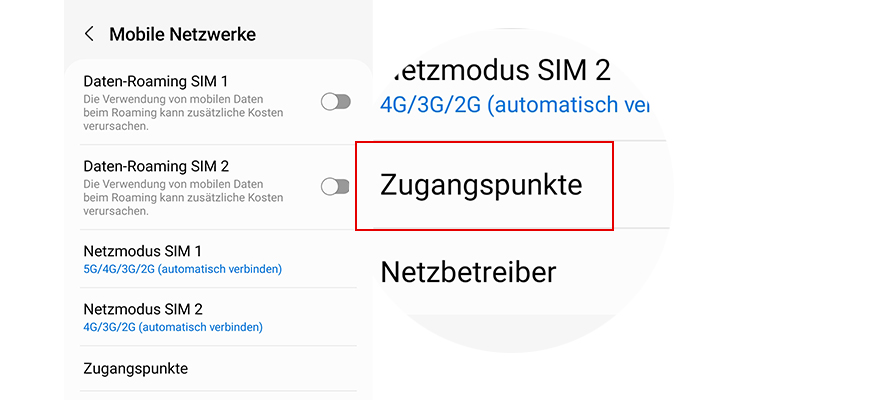Image resolution: width=879 pixels, height=400 pixels.
Task: Open Zugangspunkte in the left settings list
Action: tap(136, 368)
